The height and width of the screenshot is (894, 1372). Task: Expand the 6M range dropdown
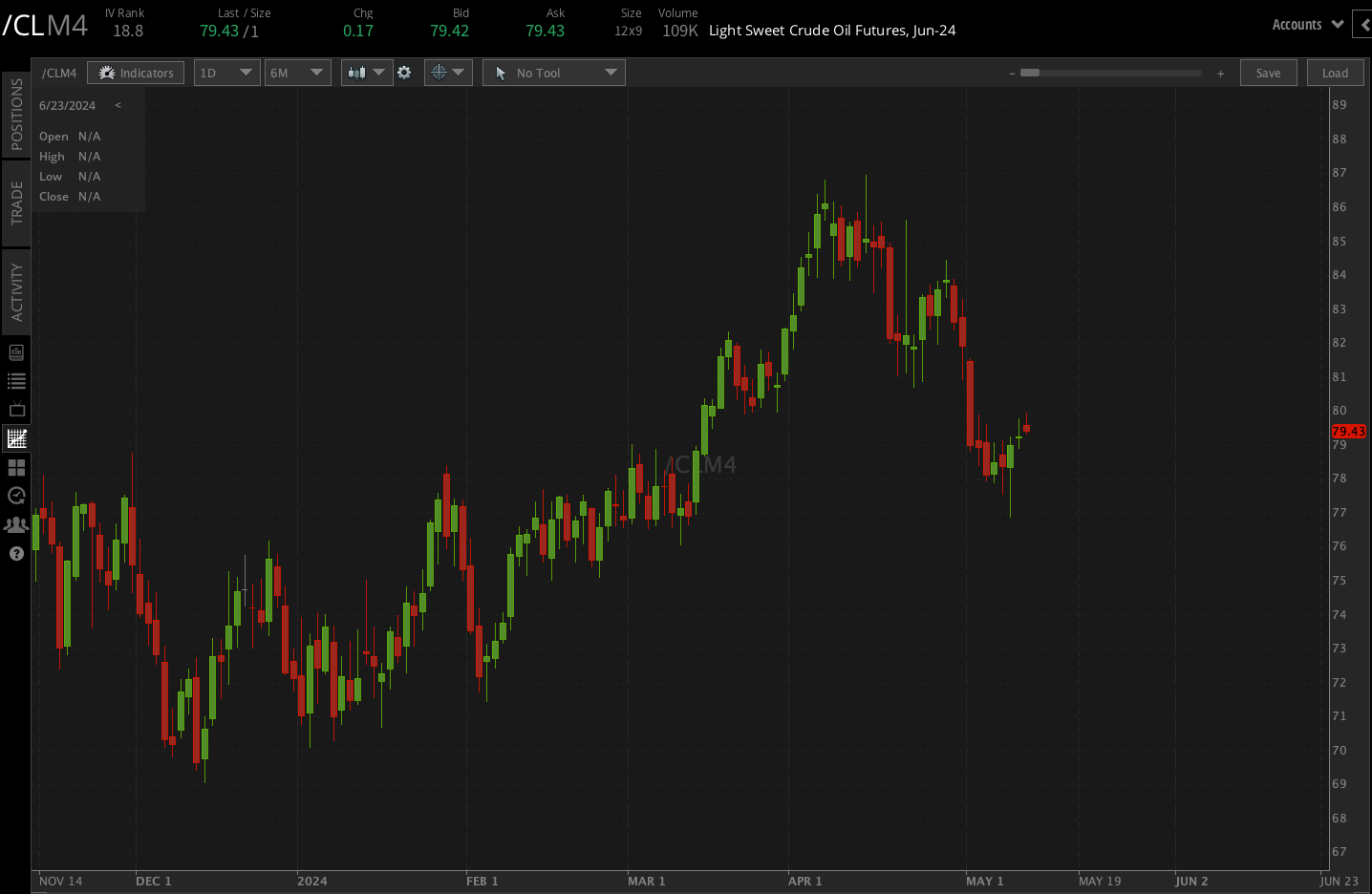297,72
